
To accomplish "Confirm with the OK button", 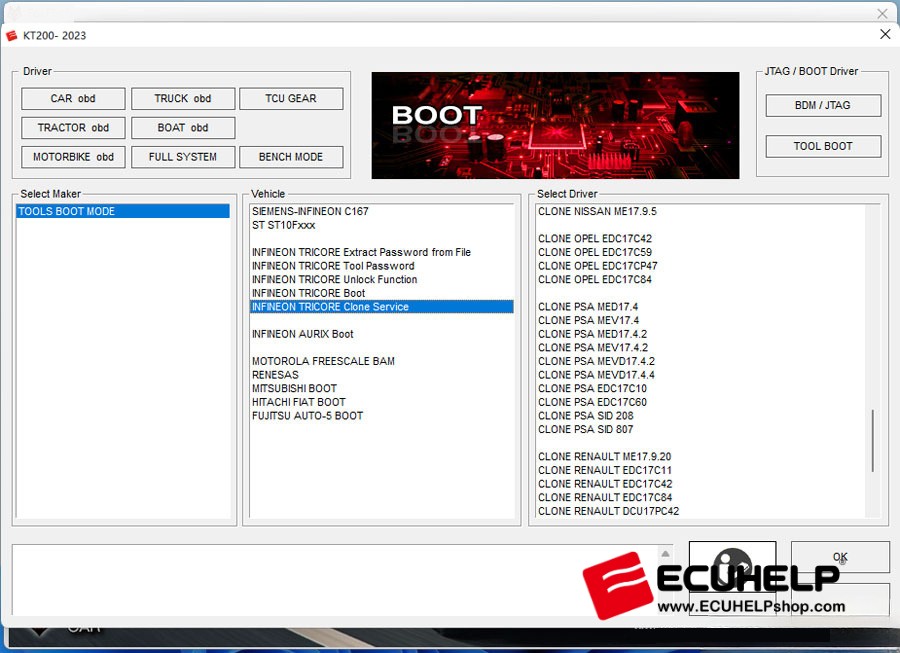I will point(840,557).
